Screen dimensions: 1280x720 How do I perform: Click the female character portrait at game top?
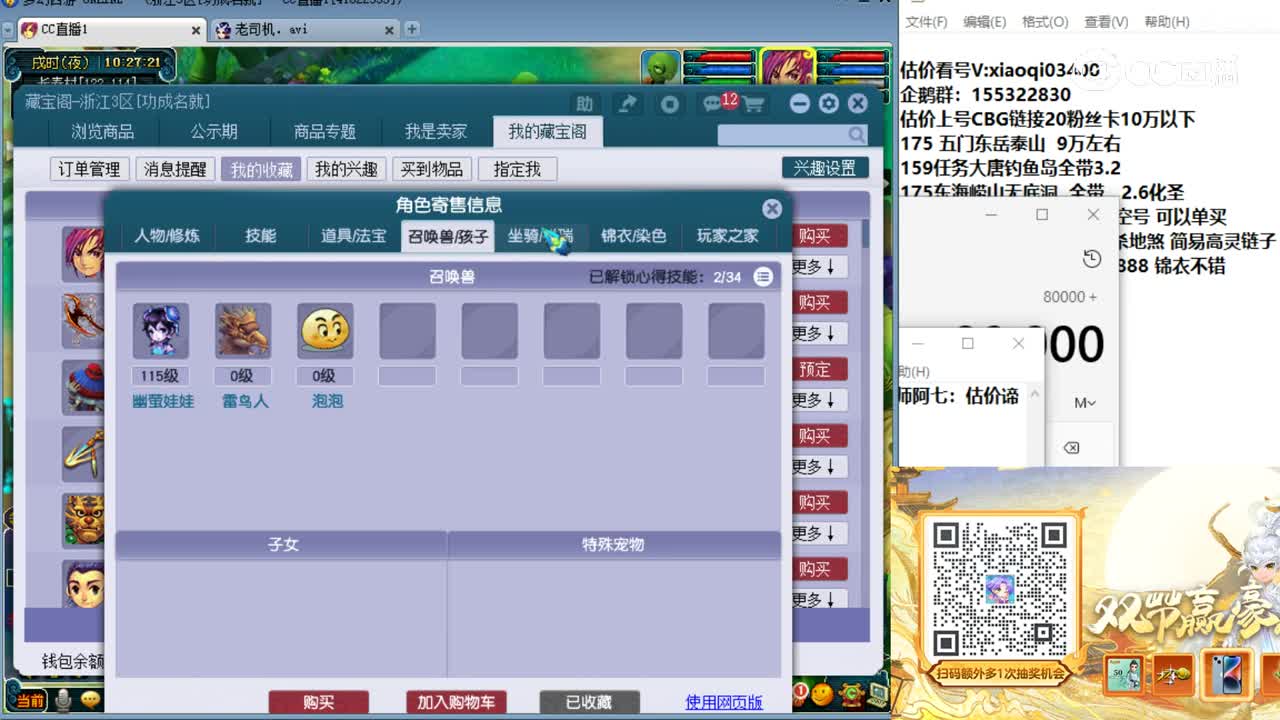point(786,67)
